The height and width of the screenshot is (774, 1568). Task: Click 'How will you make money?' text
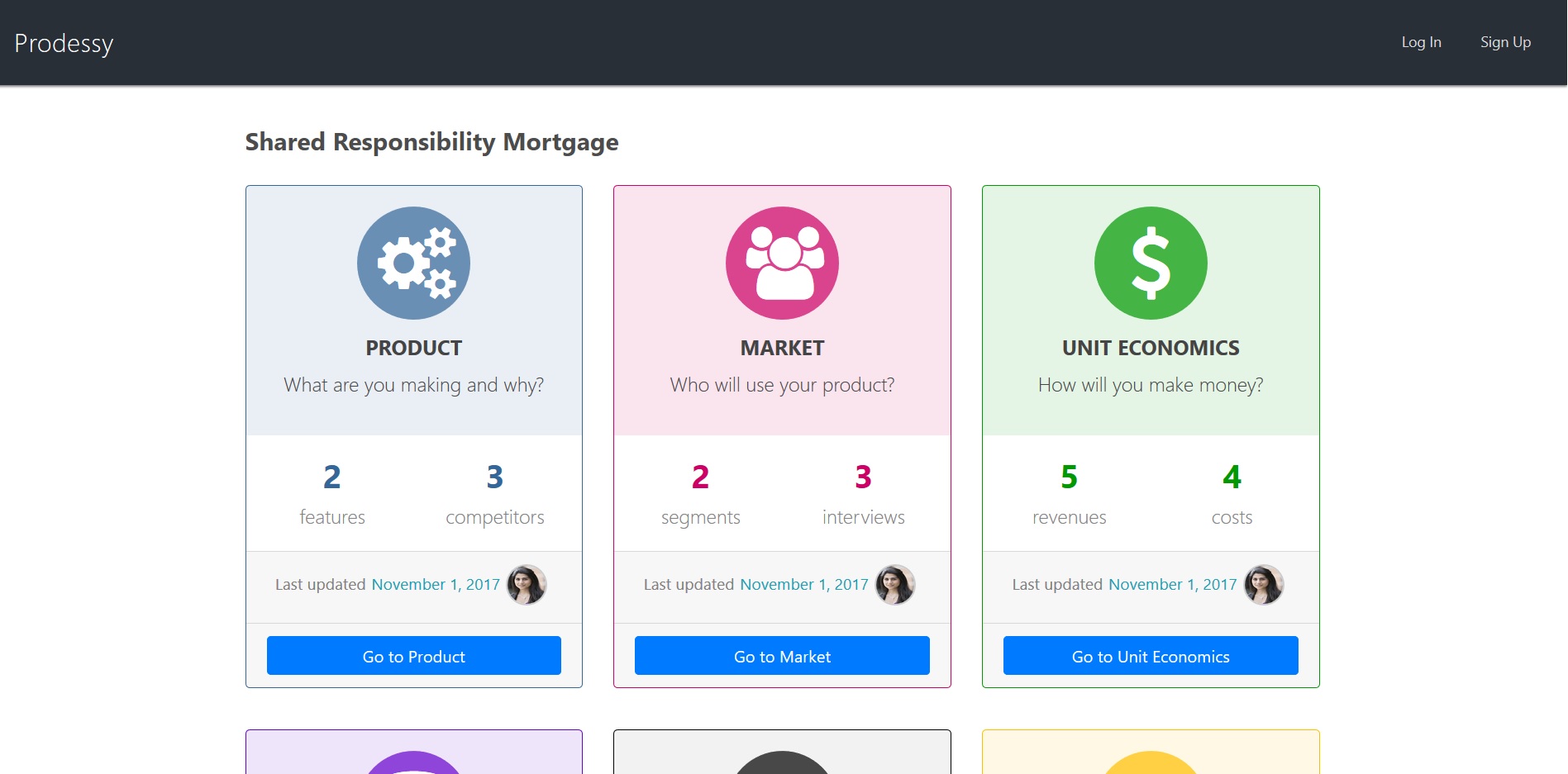click(x=1151, y=385)
